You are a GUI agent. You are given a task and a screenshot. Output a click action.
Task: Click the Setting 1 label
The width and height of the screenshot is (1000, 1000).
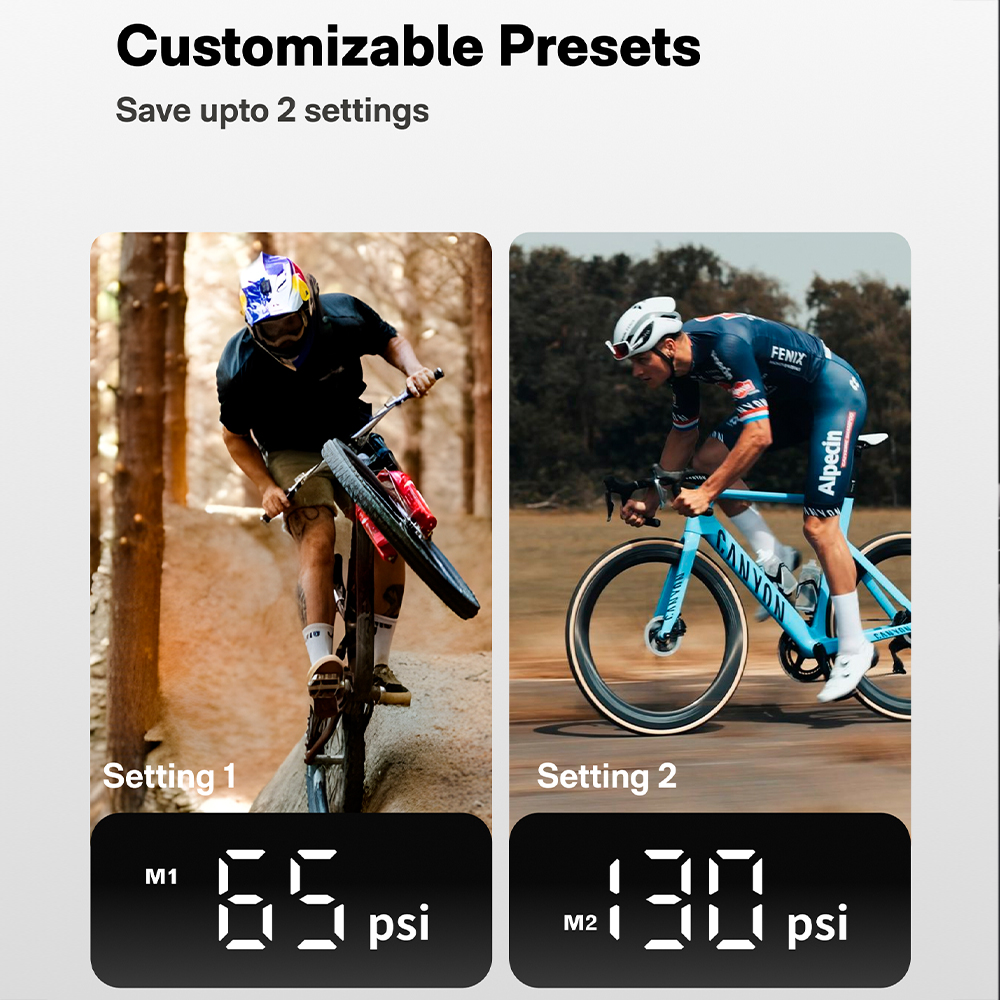point(169,776)
